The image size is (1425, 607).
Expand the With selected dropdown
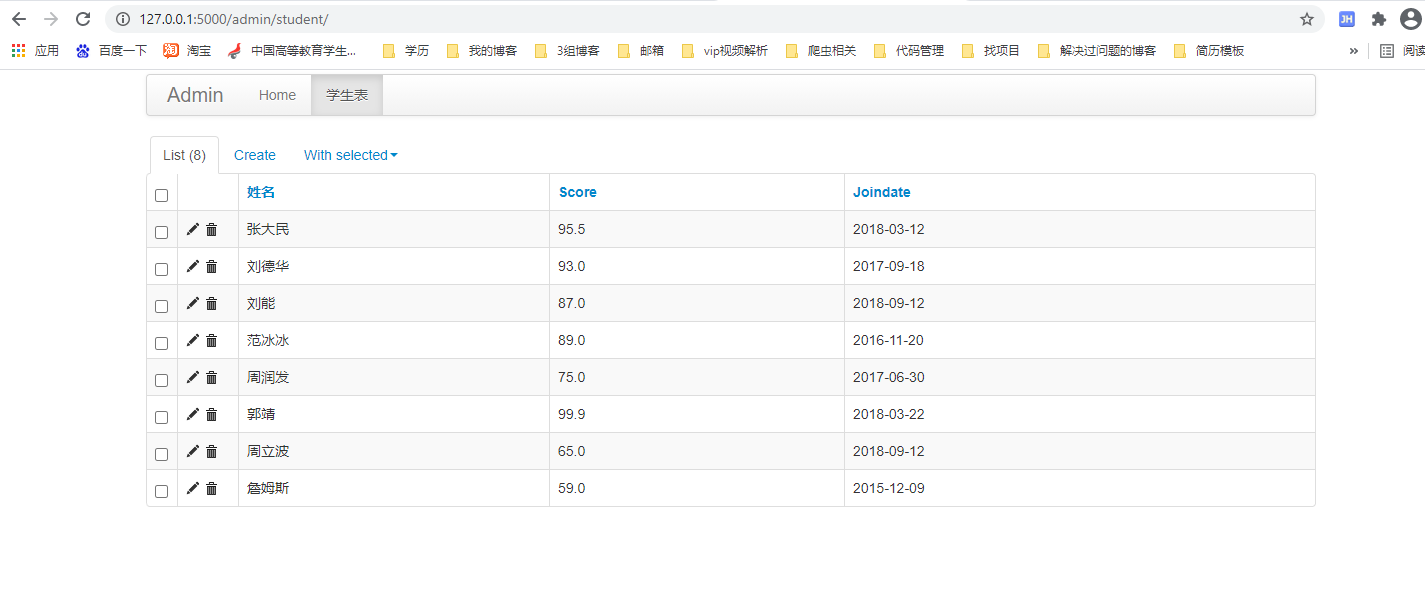[x=350, y=155]
